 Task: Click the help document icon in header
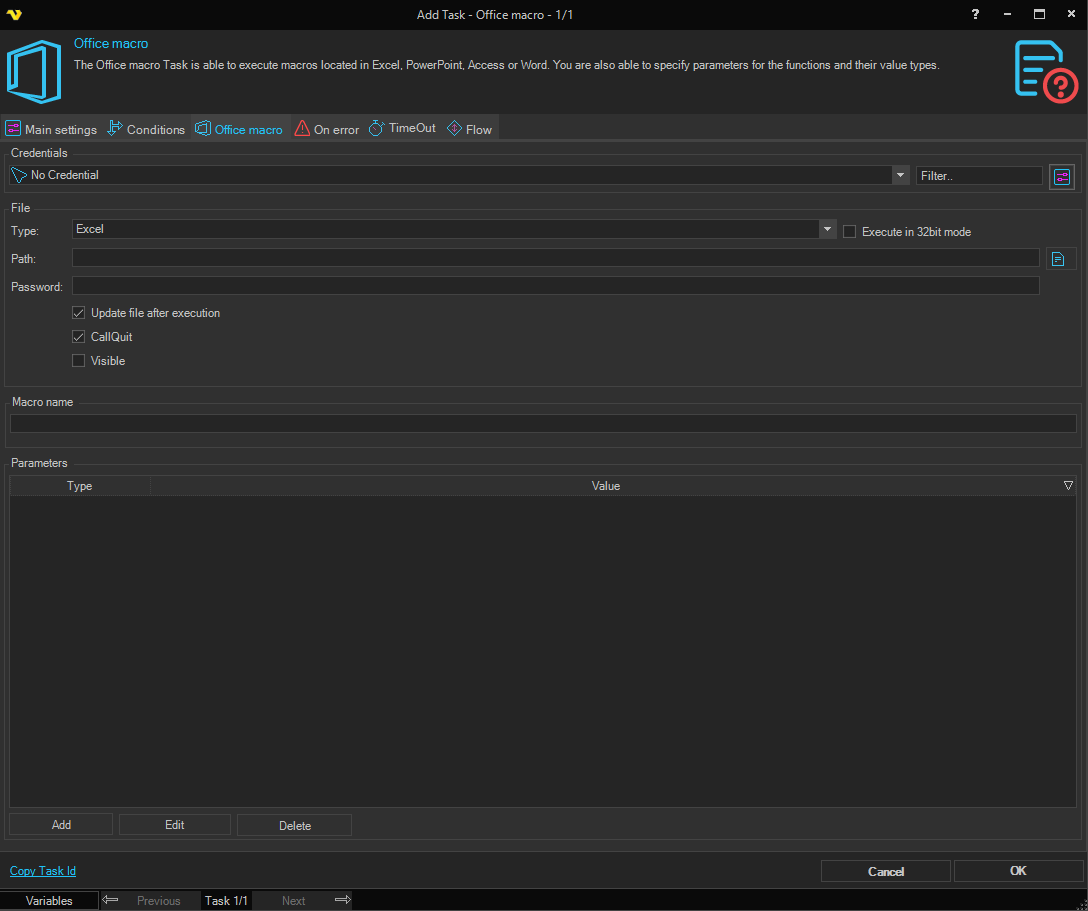(1045, 70)
